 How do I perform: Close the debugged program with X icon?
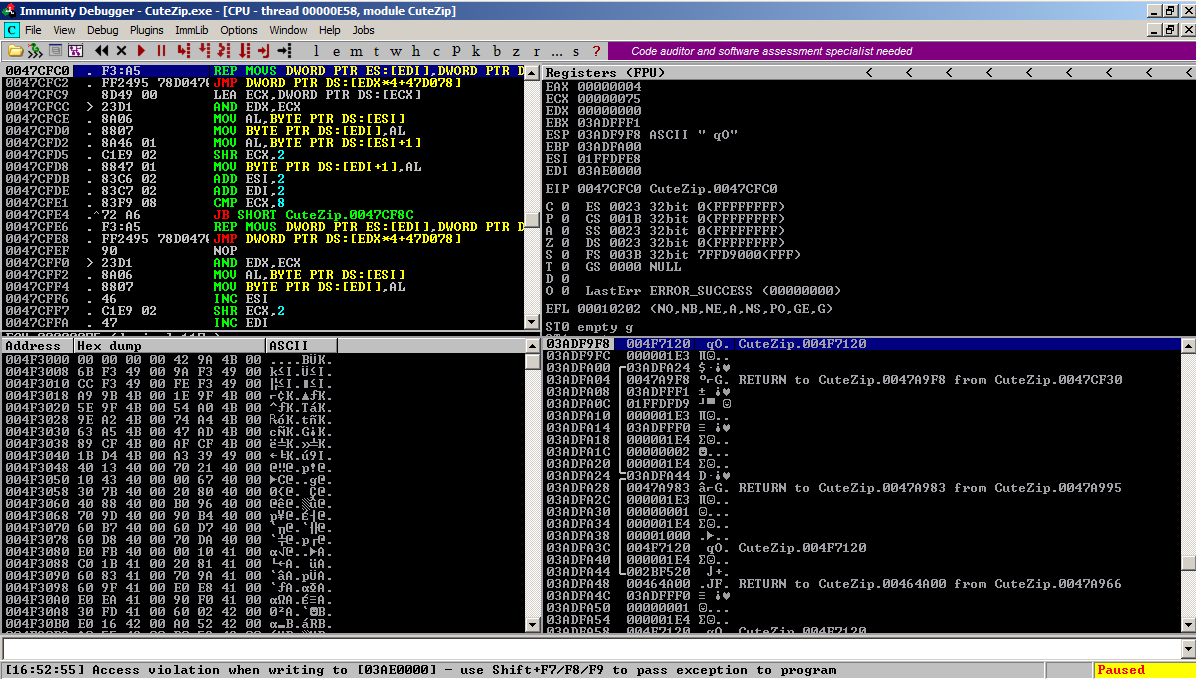click(121, 50)
